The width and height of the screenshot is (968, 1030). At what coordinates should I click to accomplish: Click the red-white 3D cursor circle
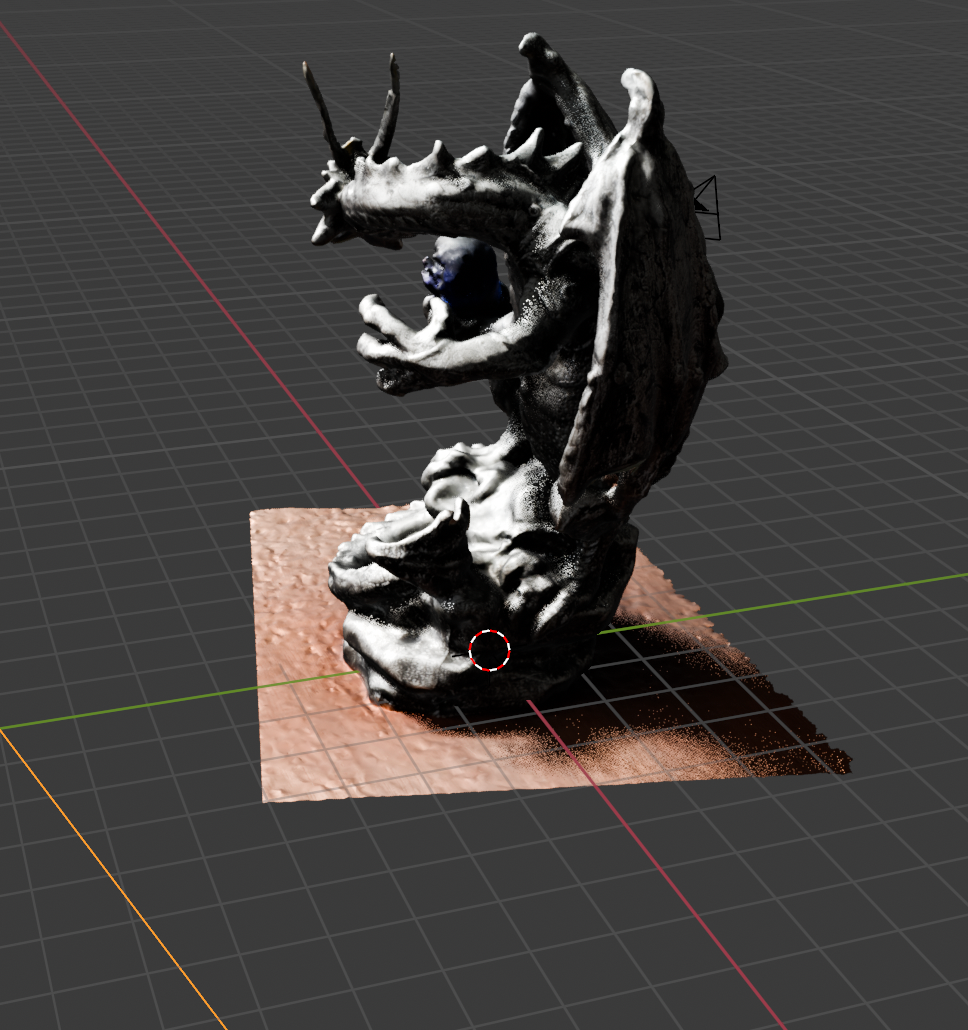pyautogui.click(x=489, y=650)
